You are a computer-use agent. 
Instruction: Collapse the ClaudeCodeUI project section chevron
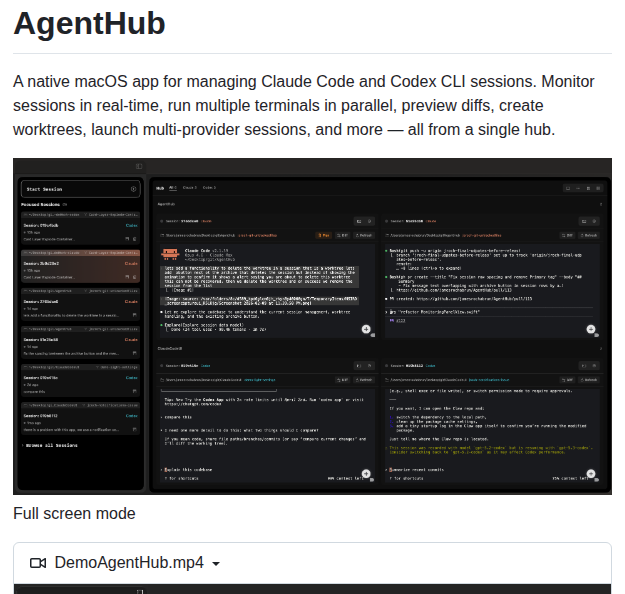click(601, 348)
